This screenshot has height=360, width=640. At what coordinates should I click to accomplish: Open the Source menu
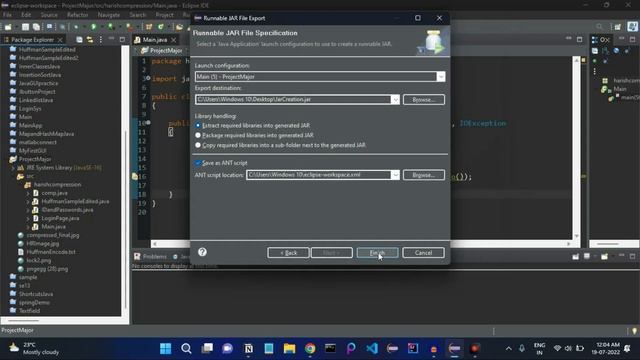(49, 15)
